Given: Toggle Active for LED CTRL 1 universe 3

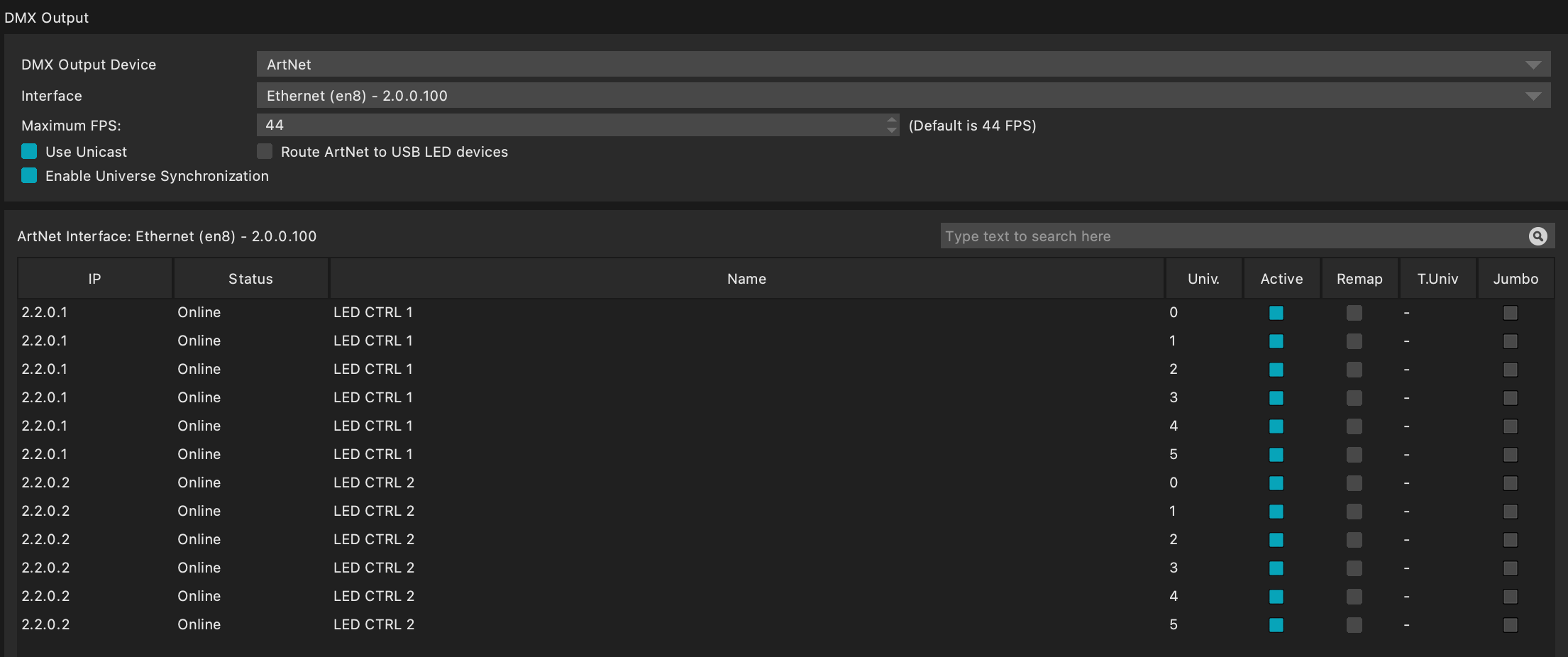Looking at the screenshot, I should (x=1276, y=398).
